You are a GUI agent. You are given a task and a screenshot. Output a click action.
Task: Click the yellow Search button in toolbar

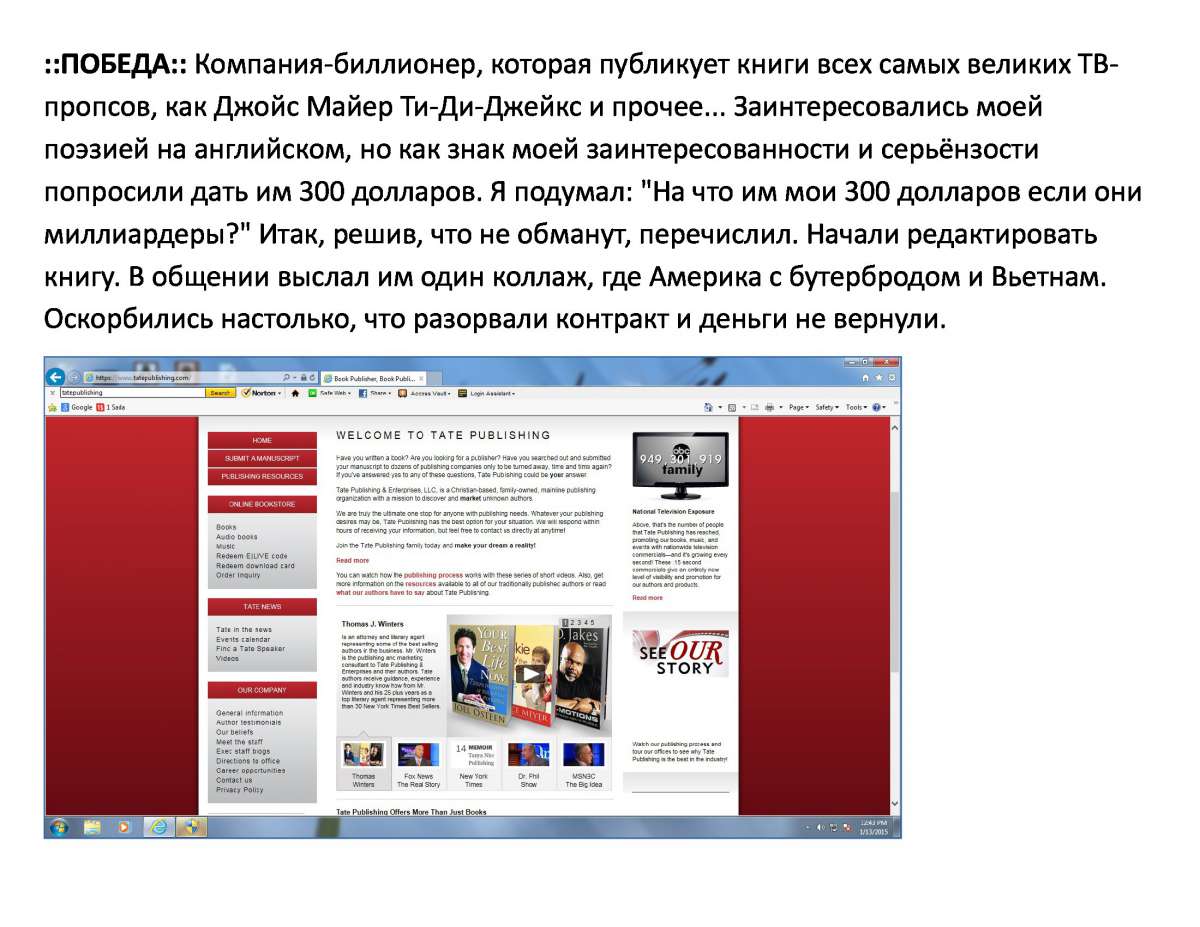(220, 393)
